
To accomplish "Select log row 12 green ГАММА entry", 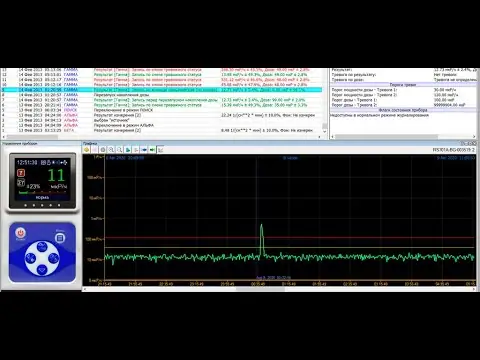I will point(161,75).
